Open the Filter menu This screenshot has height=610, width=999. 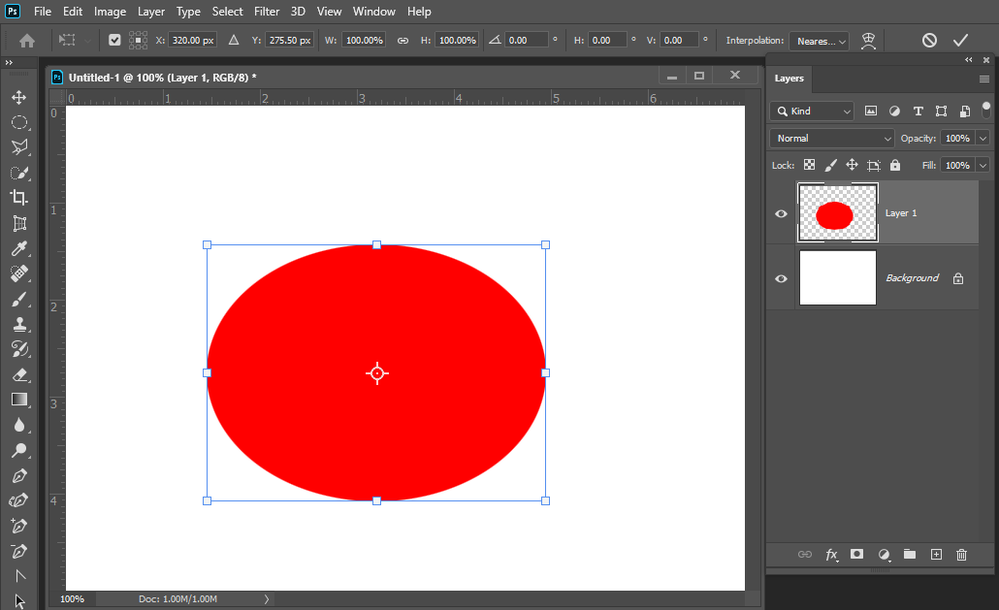(x=266, y=11)
